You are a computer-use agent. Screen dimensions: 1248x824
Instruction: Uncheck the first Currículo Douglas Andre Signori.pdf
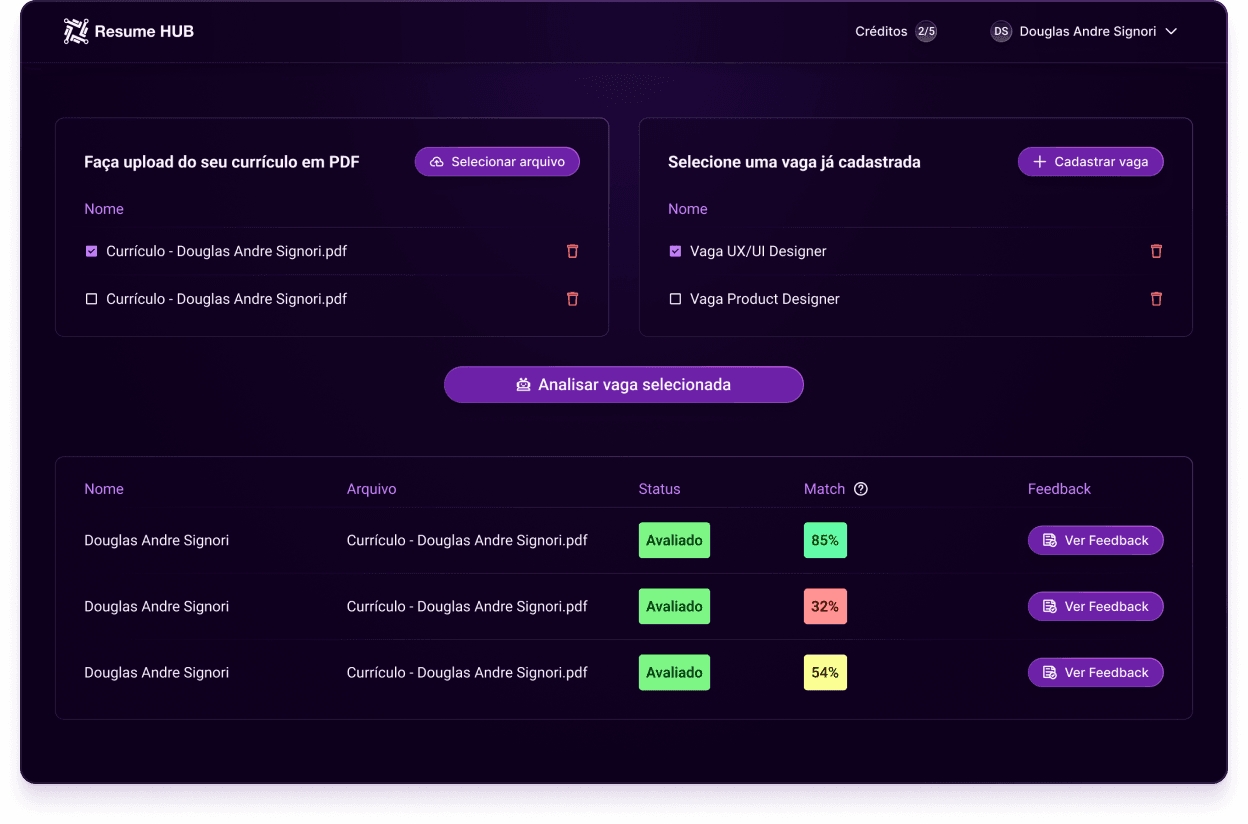(91, 251)
